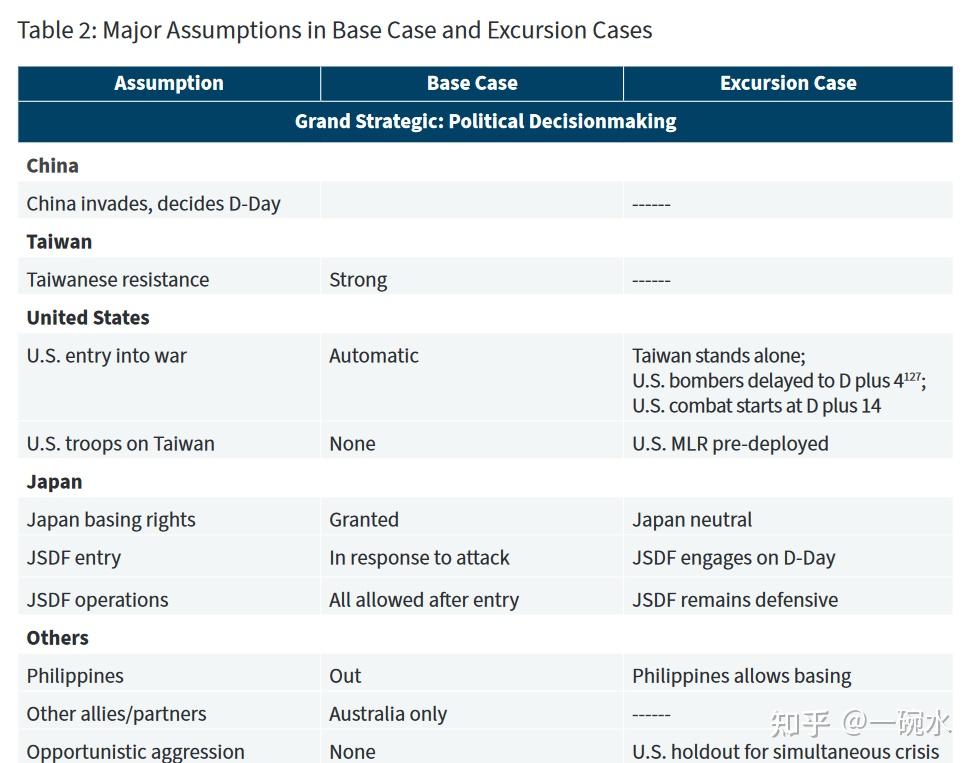The width and height of the screenshot is (977, 763).
Task: Select the 'Opportunistic aggression' row label
Action: 135,751
